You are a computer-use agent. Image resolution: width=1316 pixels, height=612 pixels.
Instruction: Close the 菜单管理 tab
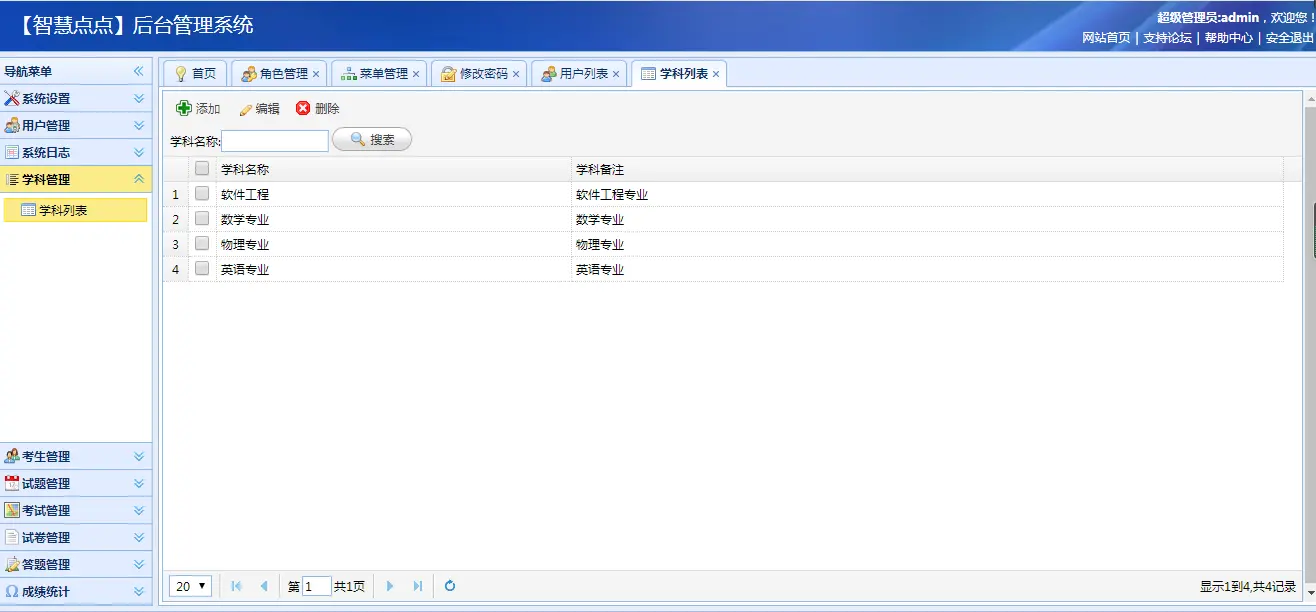pos(416,74)
